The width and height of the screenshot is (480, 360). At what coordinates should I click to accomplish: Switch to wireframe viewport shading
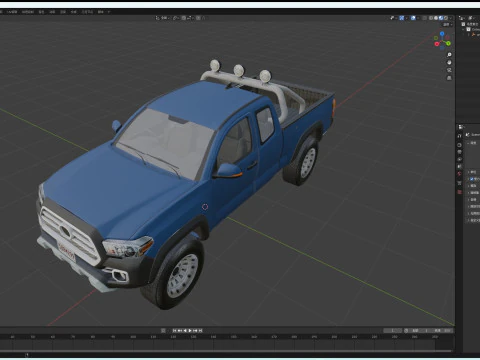(431, 18)
